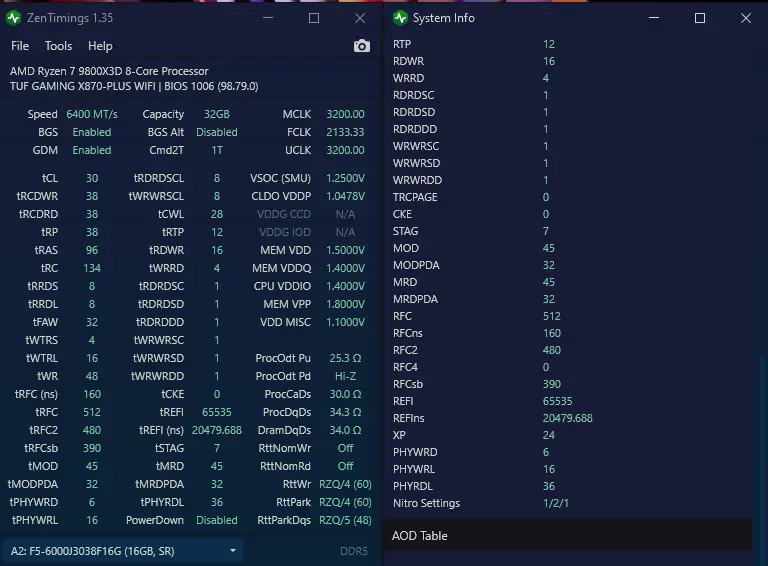Click the System Info window logo icon
This screenshot has width=768, height=566.
click(400, 18)
